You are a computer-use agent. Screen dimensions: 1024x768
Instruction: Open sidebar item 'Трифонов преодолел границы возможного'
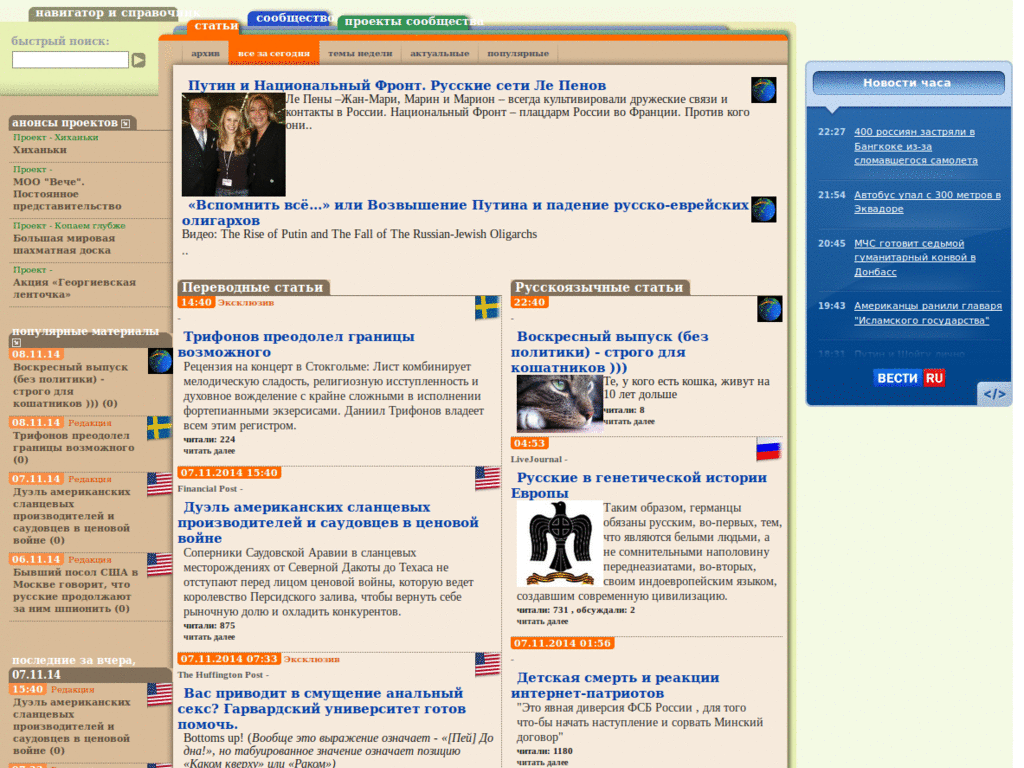74,447
